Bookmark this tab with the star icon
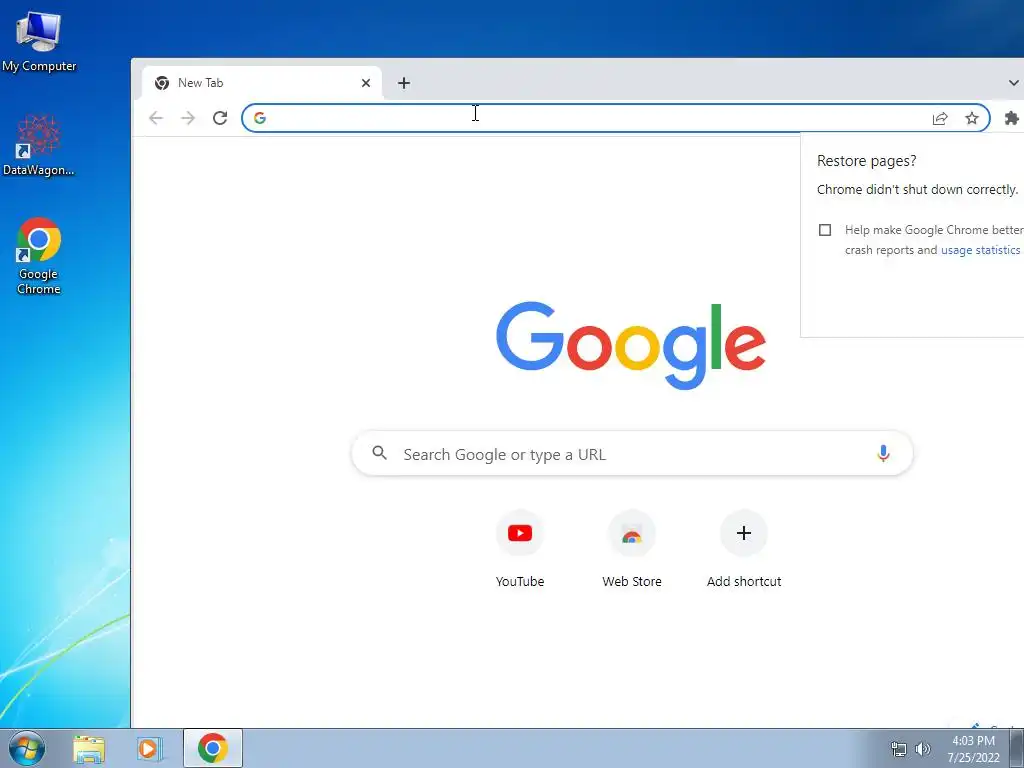The width and height of the screenshot is (1024, 768). tap(972, 118)
